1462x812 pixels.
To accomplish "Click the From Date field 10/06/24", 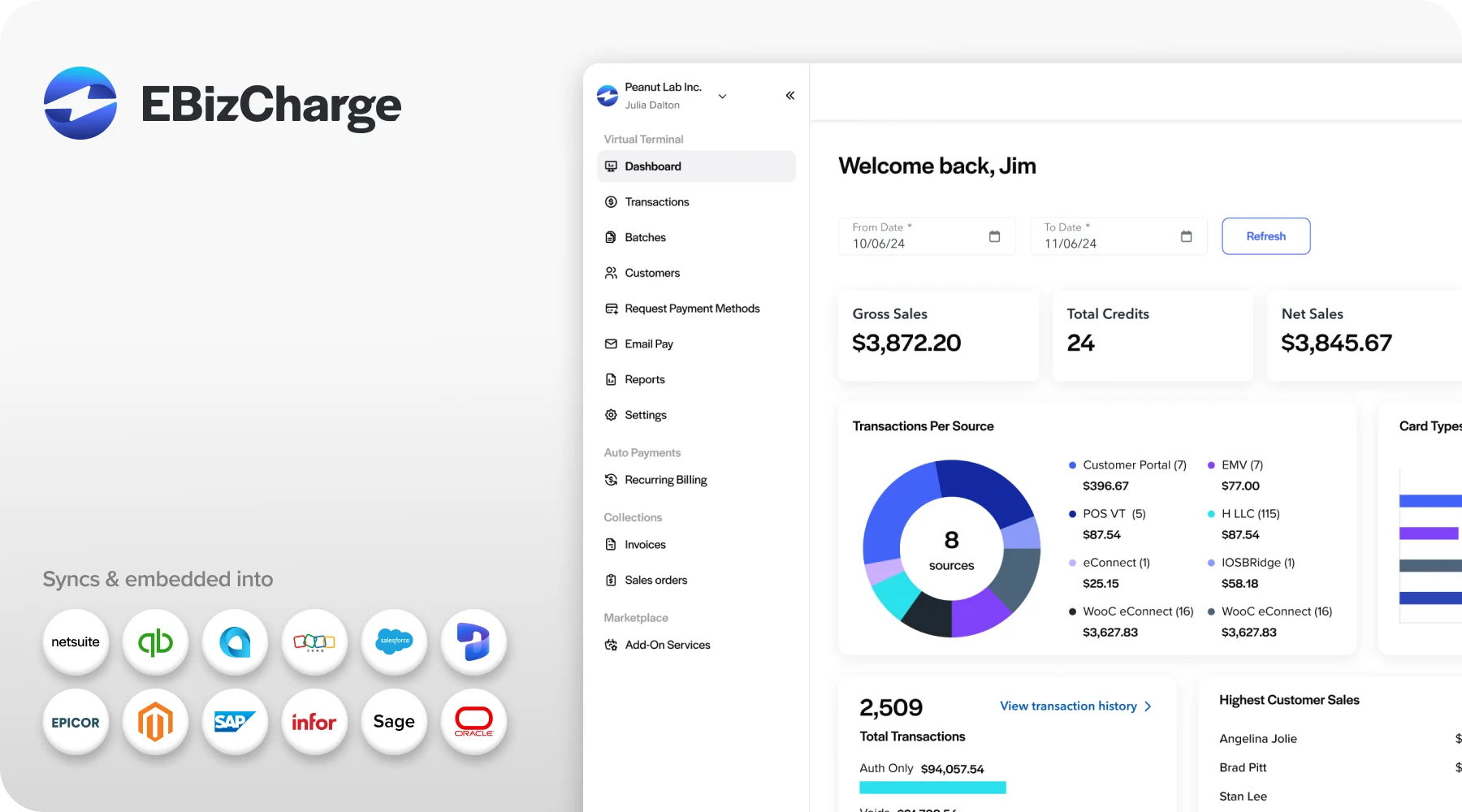I will click(927, 236).
